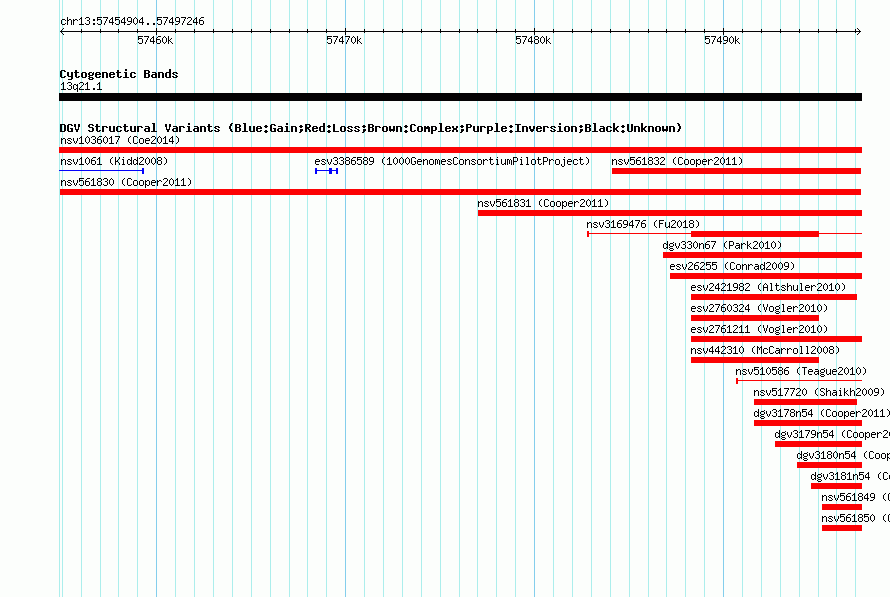Open nsv561830 (Cooper2011) variant label
The image size is (890, 597).
(x=126, y=182)
